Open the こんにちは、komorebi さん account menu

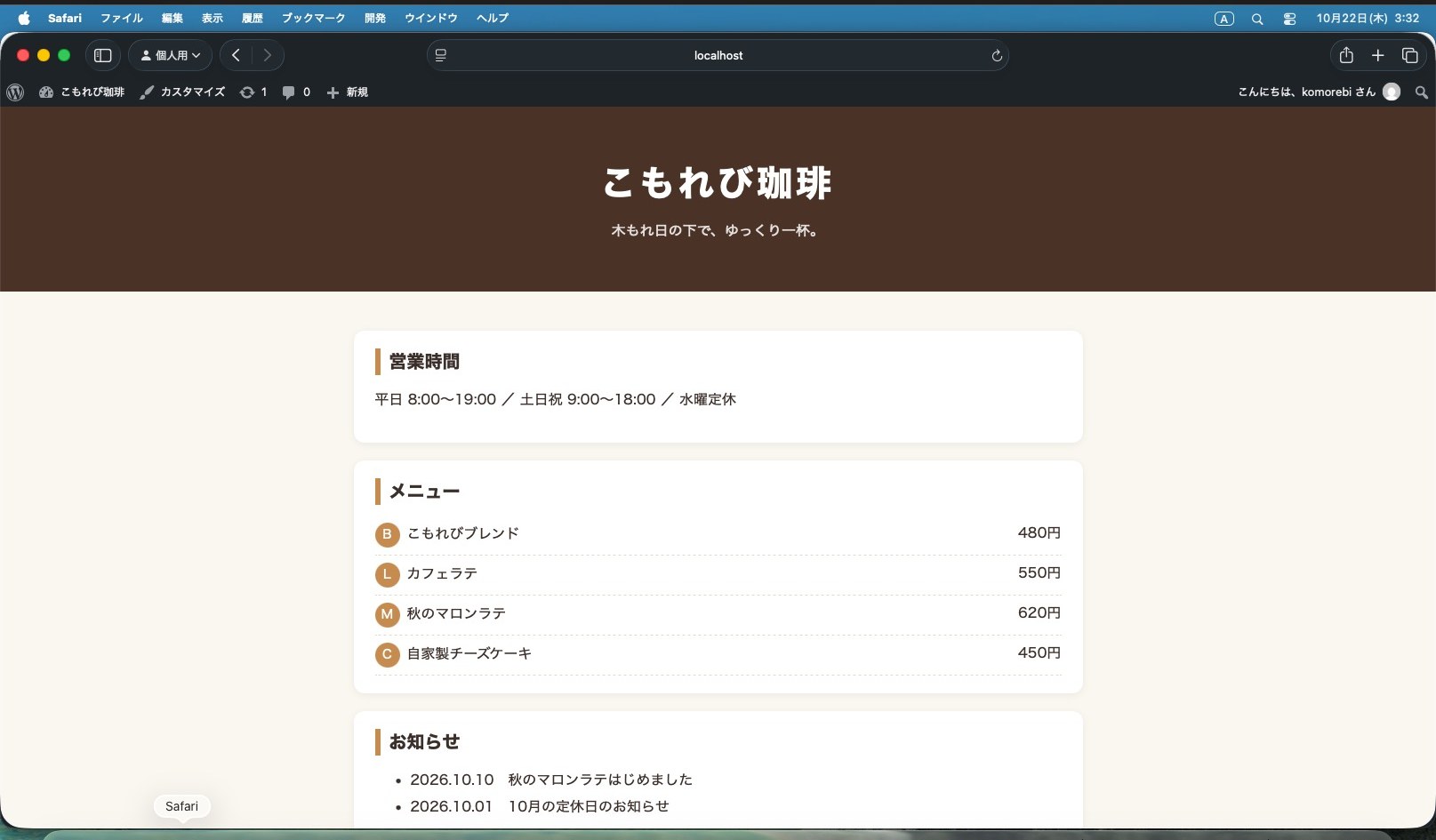coord(1319,92)
